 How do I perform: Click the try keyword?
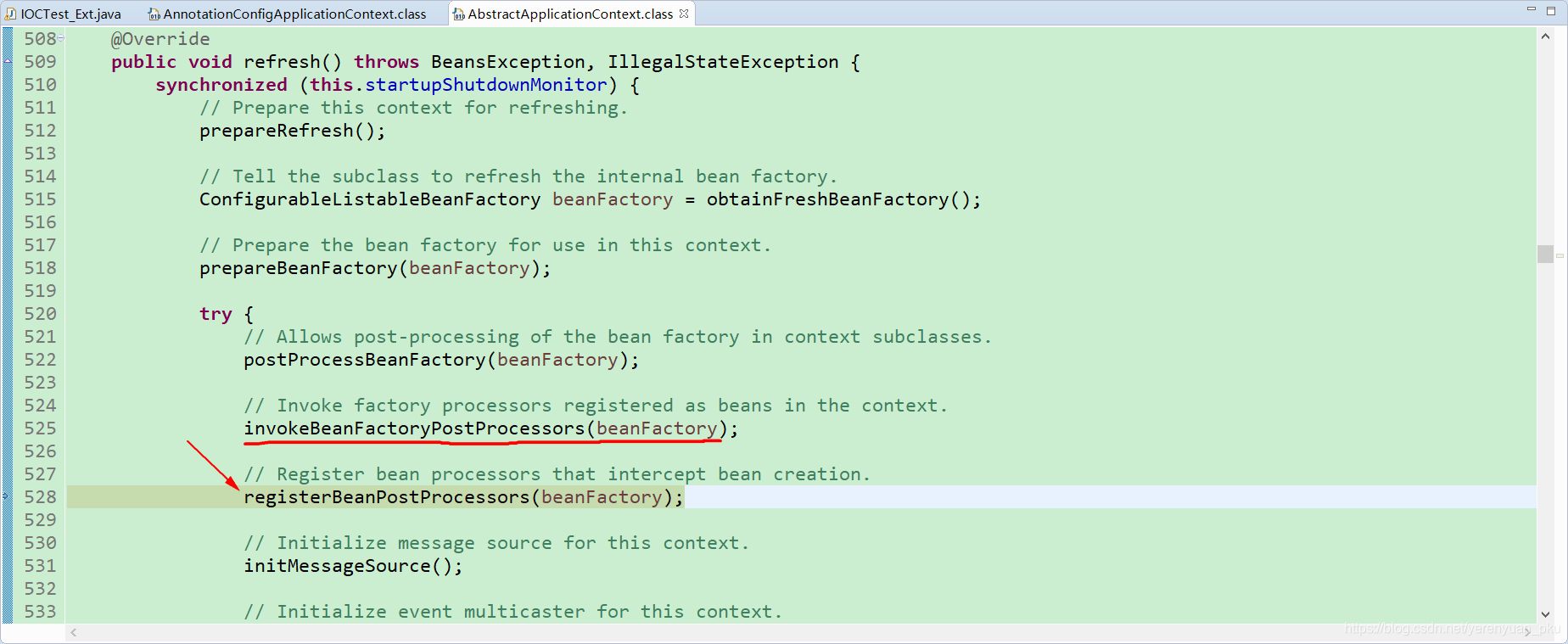click(216, 314)
